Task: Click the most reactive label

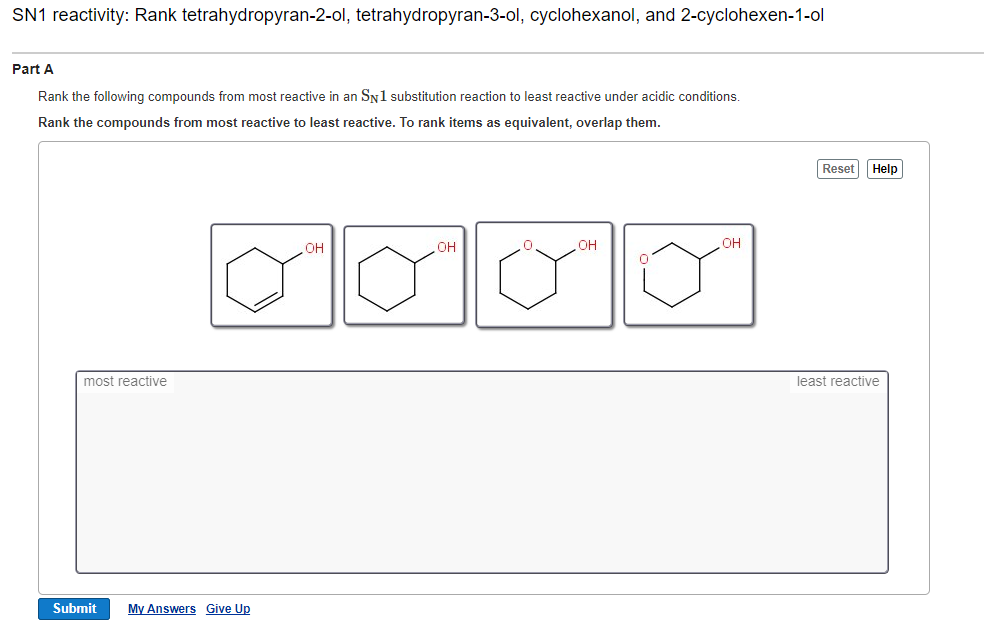Action: pyautogui.click(x=125, y=381)
